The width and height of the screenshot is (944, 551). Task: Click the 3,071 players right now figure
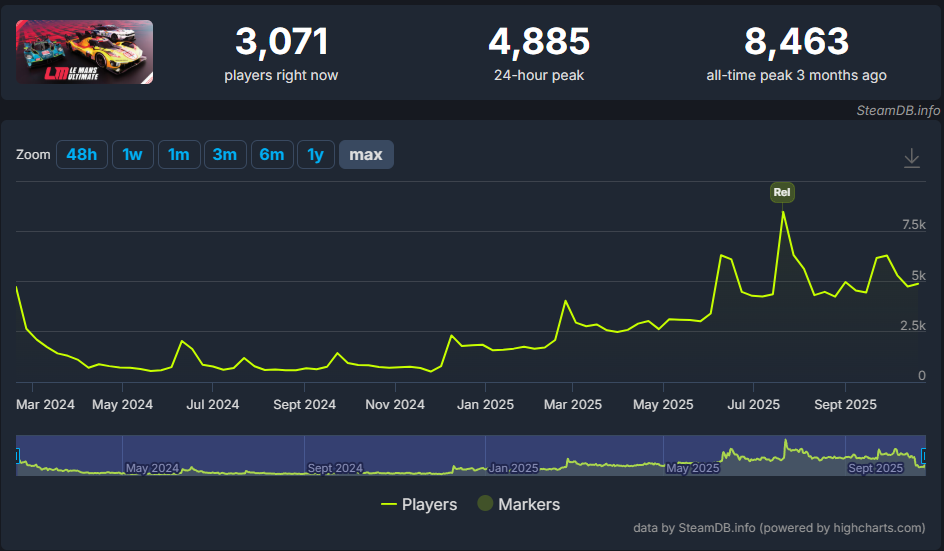(282, 41)
